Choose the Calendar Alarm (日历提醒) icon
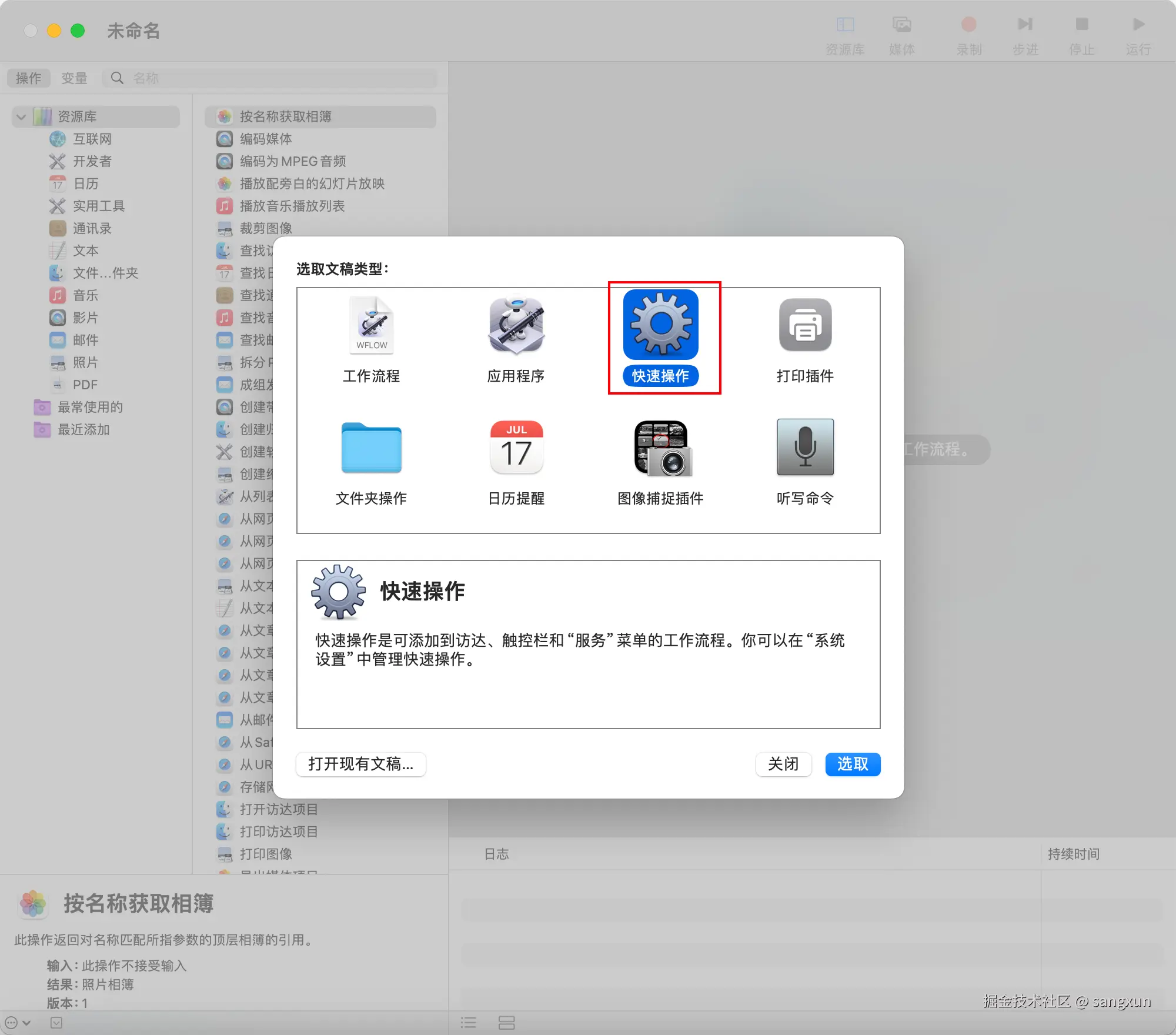Viewport: 1176px width, 1035px height. click(516, 448)
